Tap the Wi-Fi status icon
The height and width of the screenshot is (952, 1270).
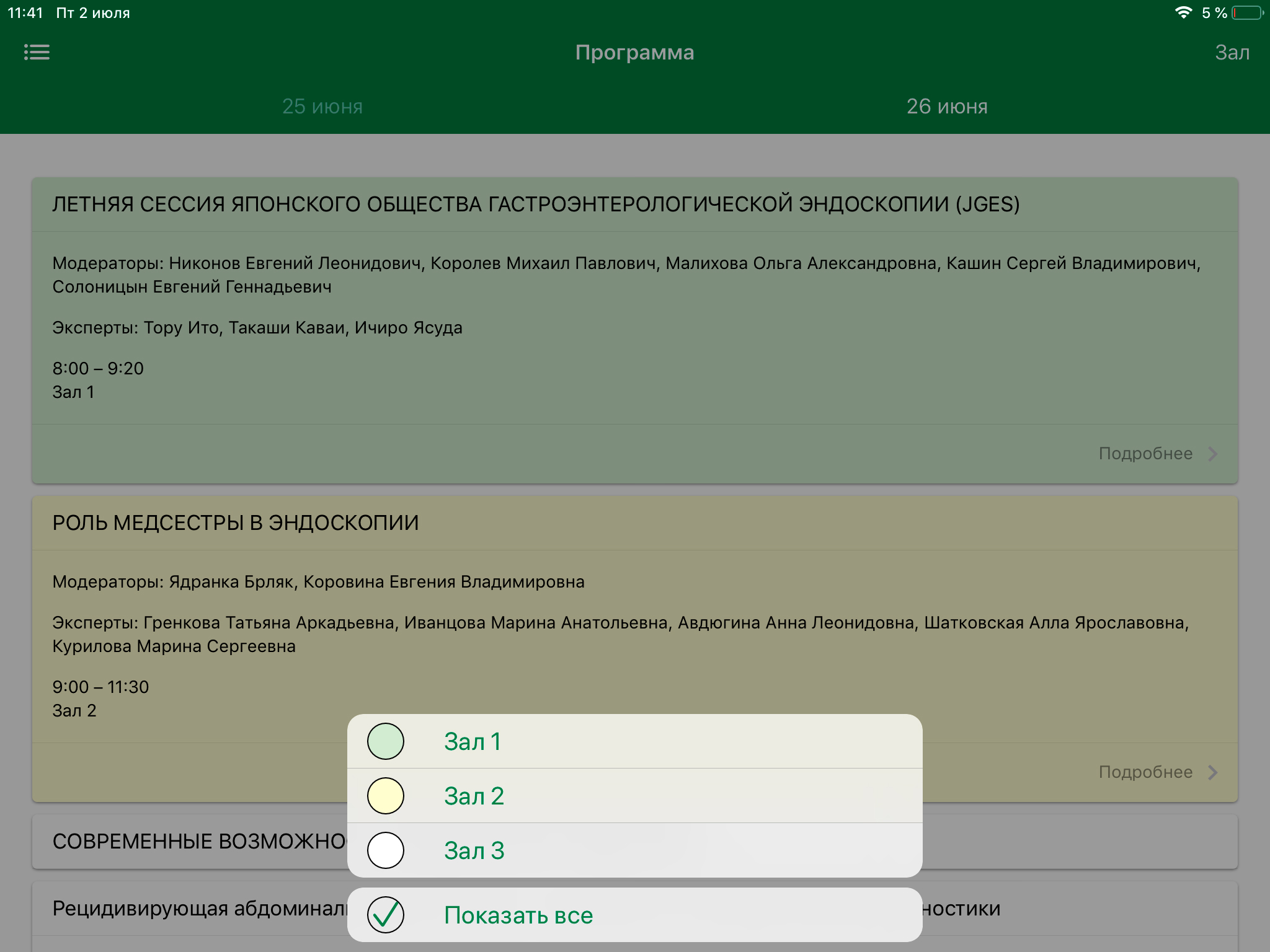tap(1183, 13)
